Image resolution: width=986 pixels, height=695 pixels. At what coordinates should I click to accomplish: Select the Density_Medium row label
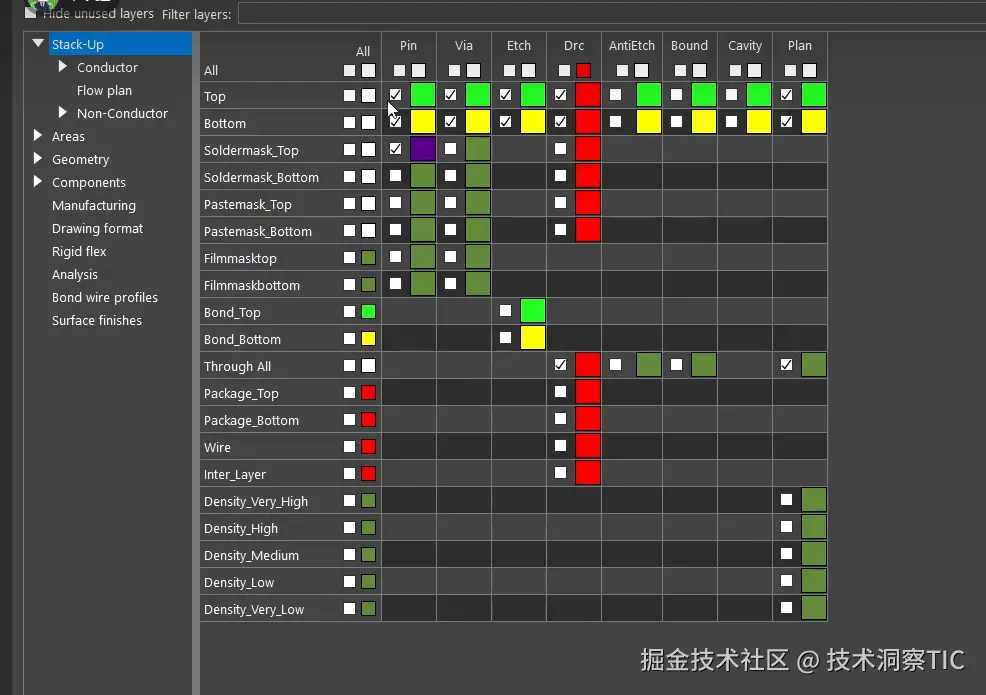click(x=251, y=555)
